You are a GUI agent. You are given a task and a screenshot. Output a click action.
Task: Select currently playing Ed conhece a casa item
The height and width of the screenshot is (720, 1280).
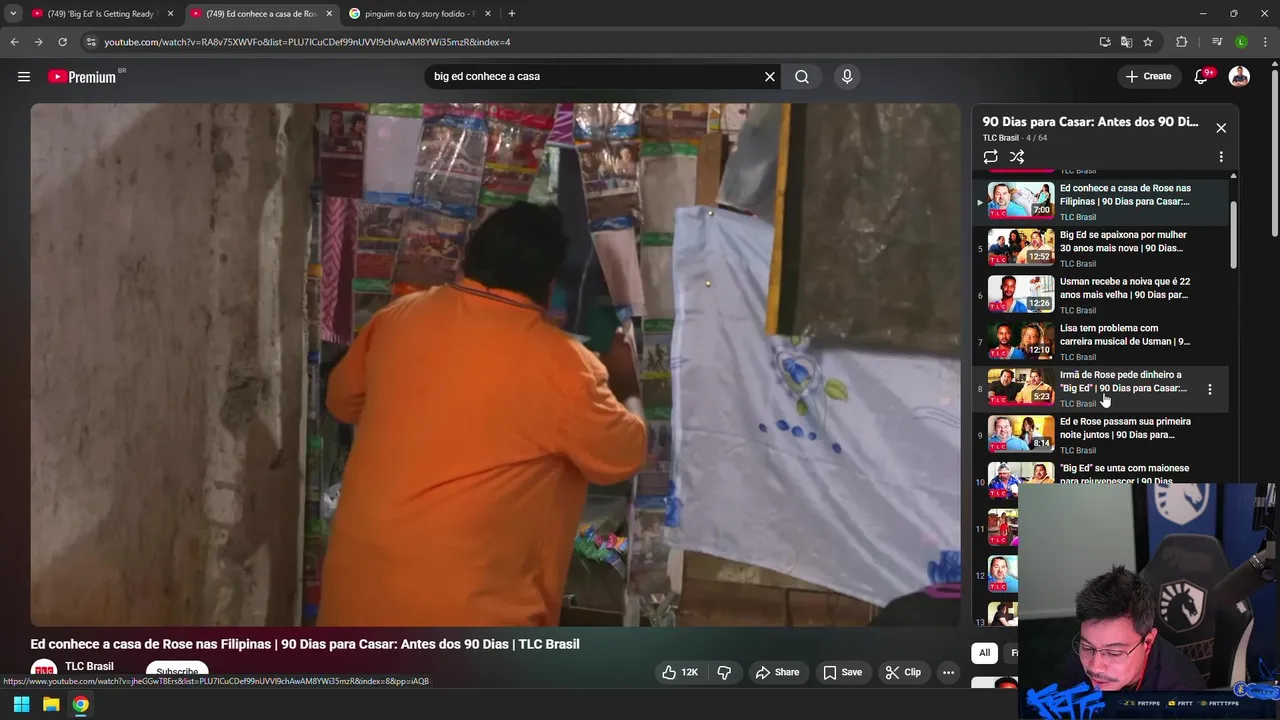coord(1100,201)
